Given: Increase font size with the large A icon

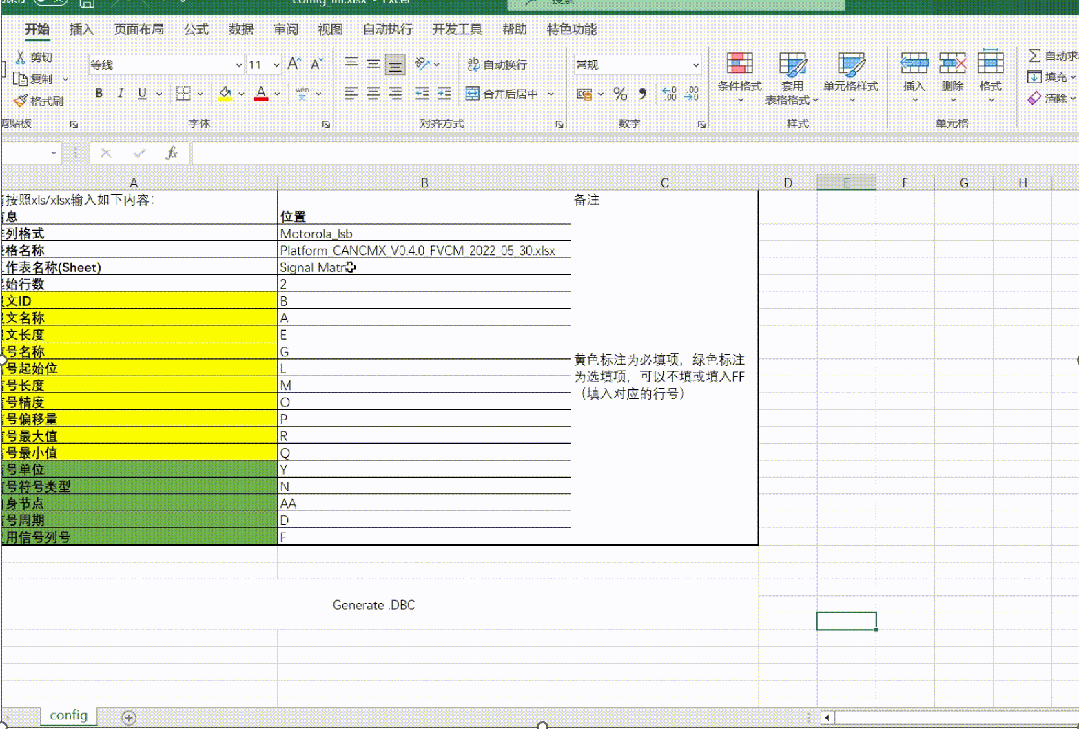Looking at the screenshot, I should pyautogui.click(x=294, y=64).
